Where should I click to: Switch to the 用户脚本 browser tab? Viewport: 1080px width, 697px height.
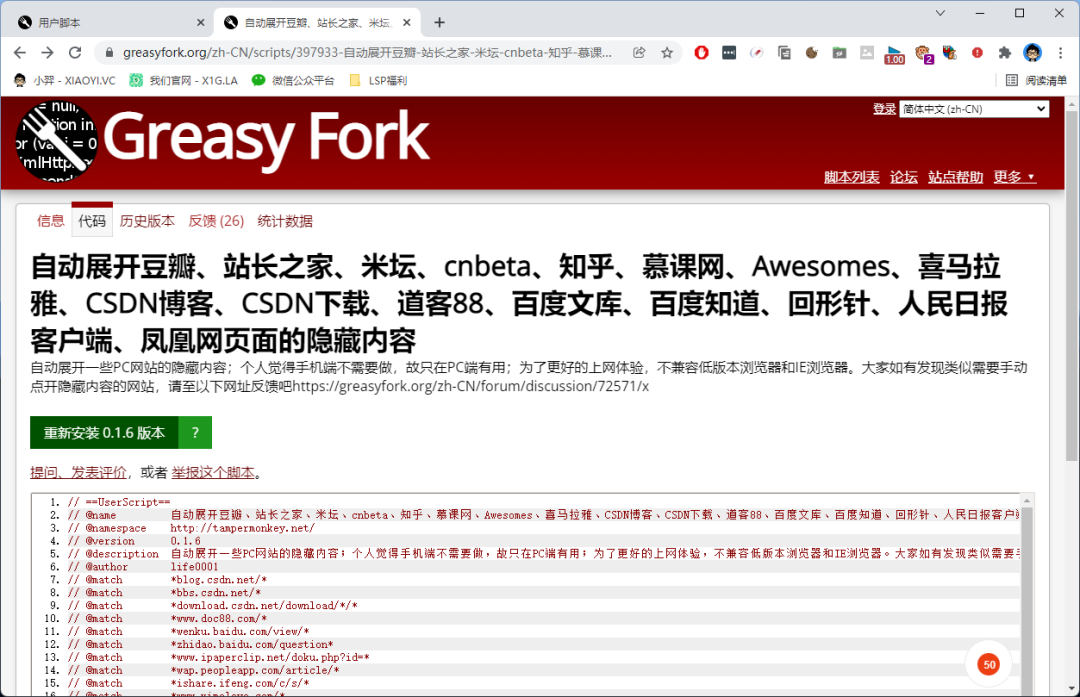coord(112,23)
